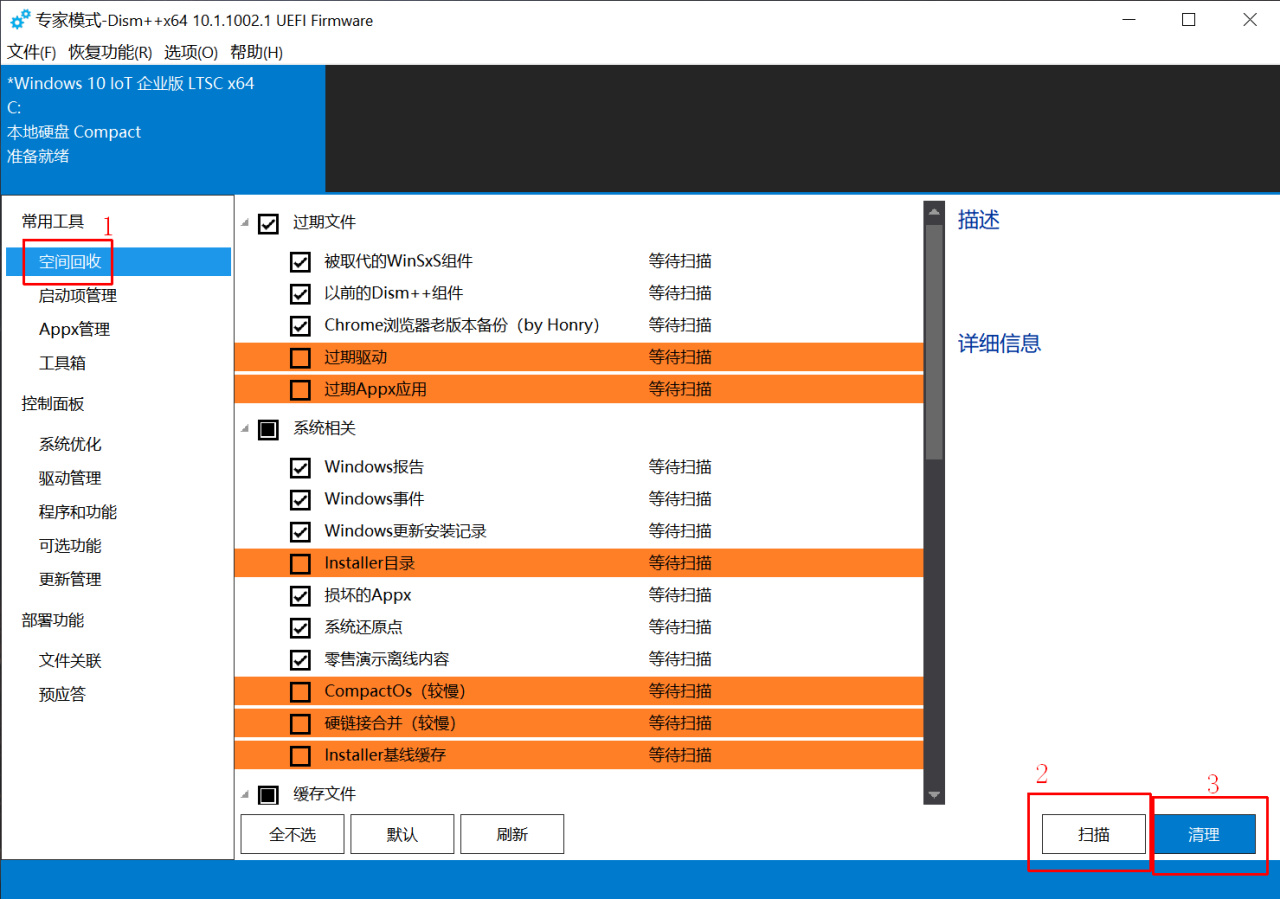1280x899 pixels.
Task: Open 工具箱 in the sidebar
Action: click(x=62, y=364)
